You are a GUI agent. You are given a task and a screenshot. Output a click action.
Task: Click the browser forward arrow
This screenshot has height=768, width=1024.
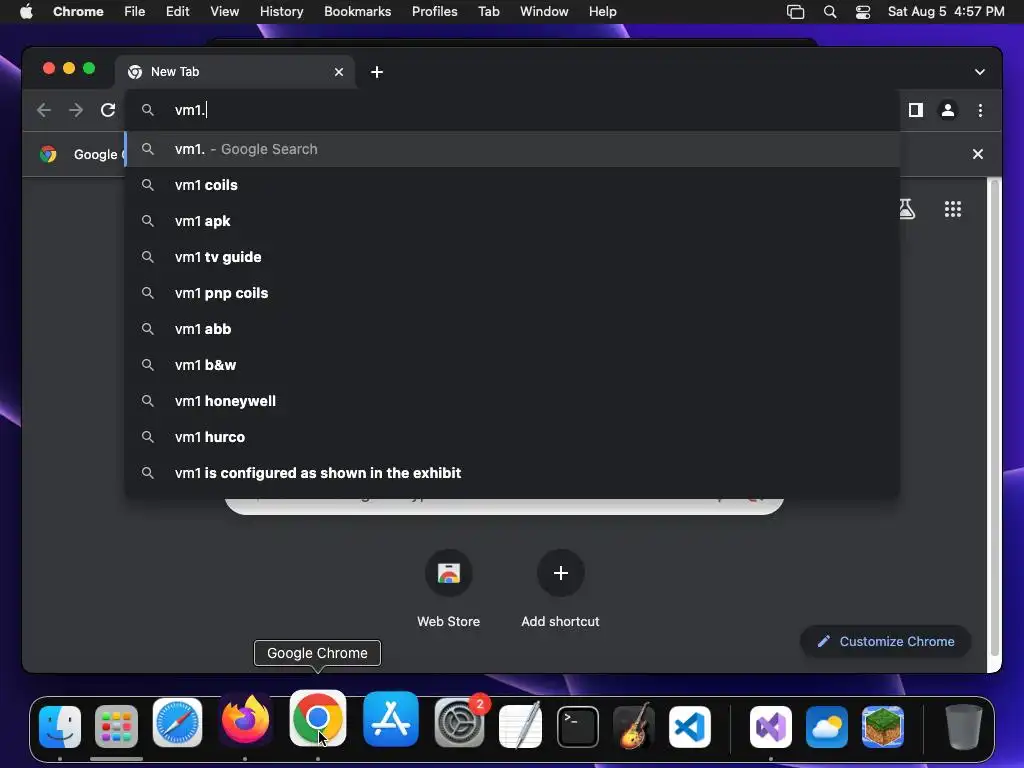(x=76, y=110)
